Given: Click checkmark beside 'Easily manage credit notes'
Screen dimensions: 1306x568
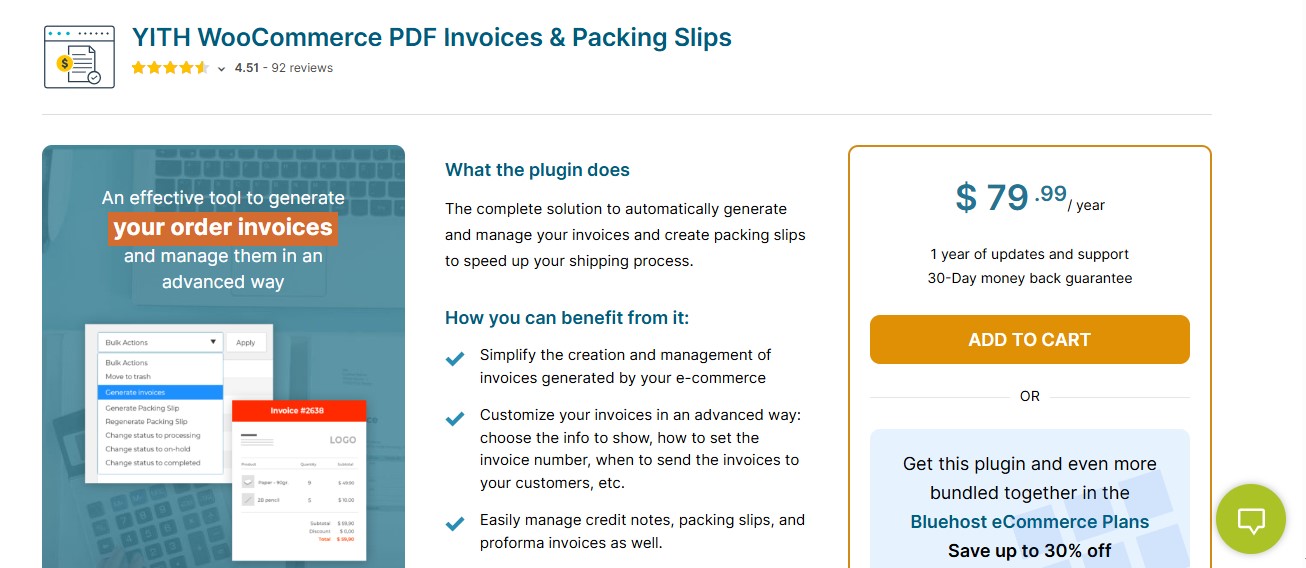Looking at the screenshot, I should pos(455,523).
